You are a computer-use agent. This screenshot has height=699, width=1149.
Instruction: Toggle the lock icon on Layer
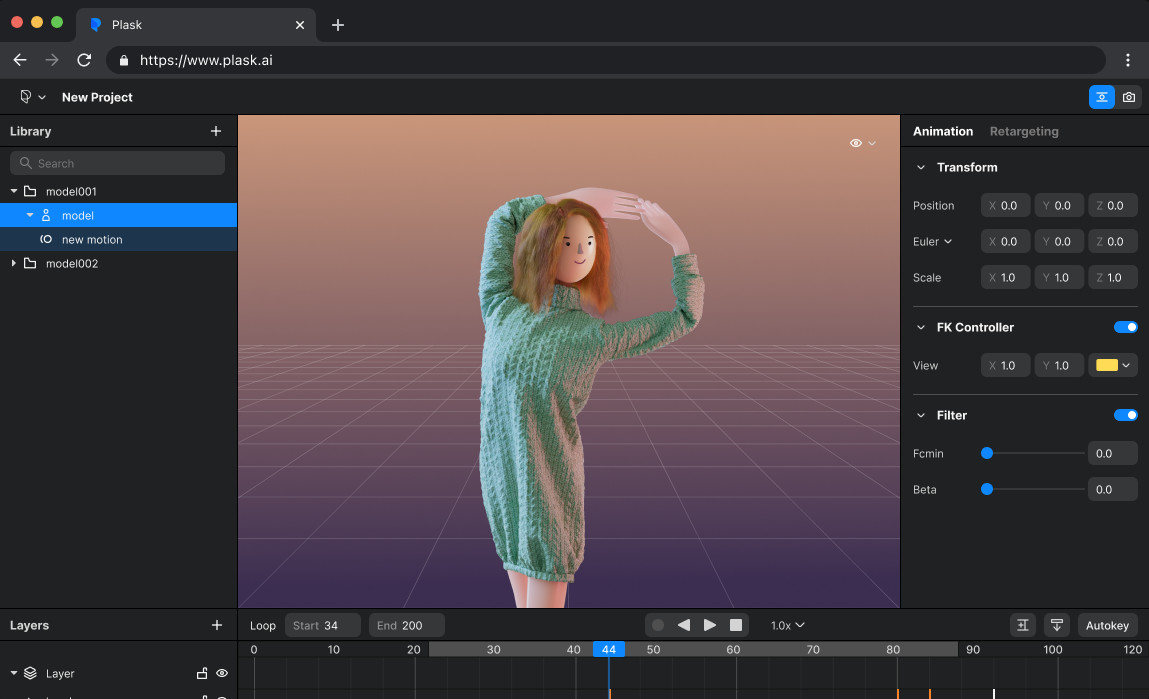coord(202,673)
